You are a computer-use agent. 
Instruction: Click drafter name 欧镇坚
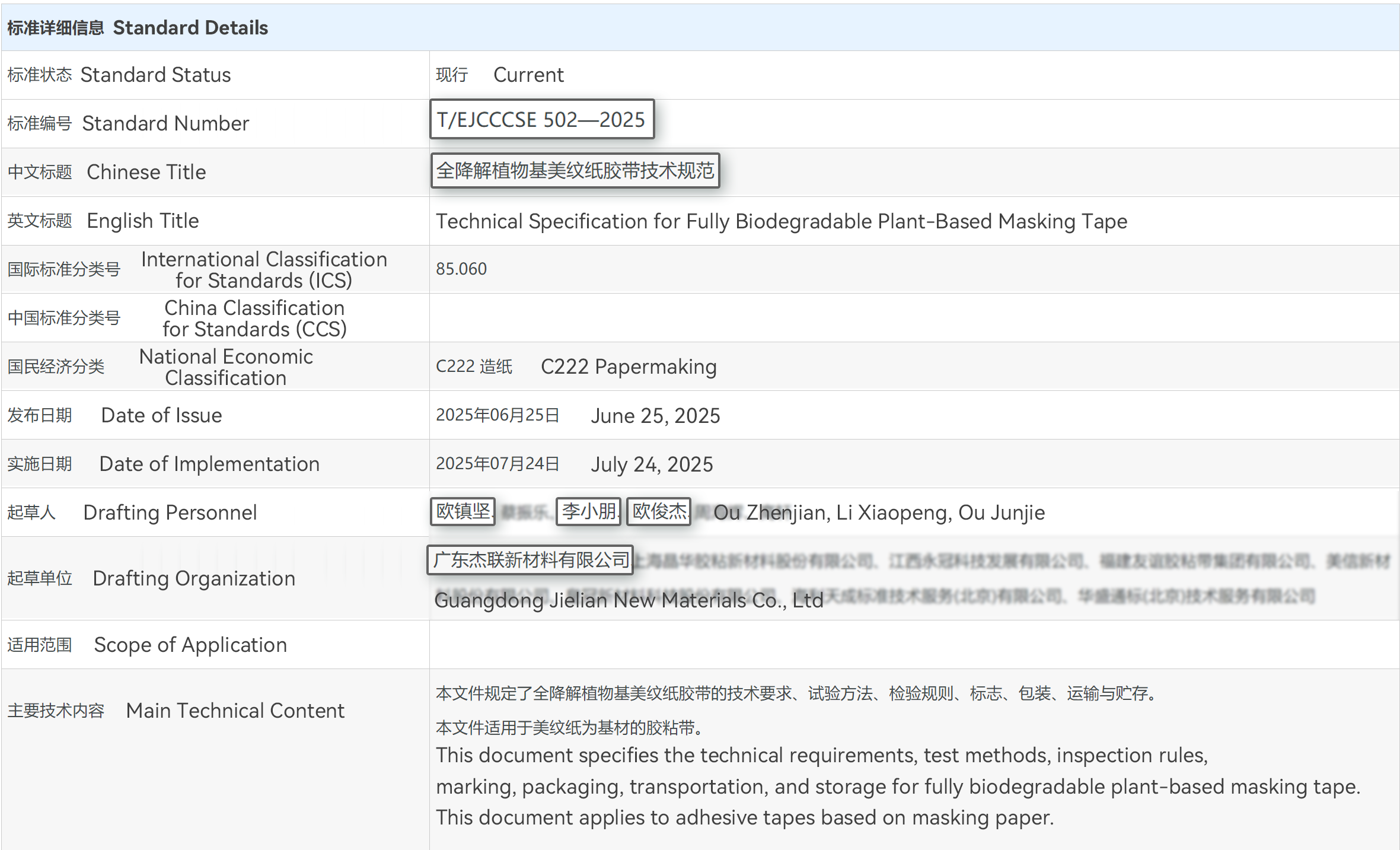tap(463, 511)
